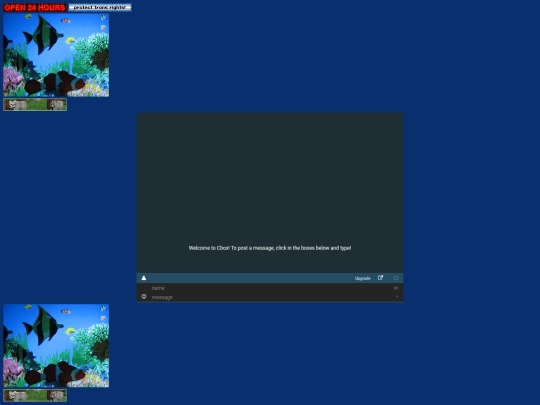This screenshot has width=540, height=405.
Task: Click the Upgrade link
Action: point(363,278)
